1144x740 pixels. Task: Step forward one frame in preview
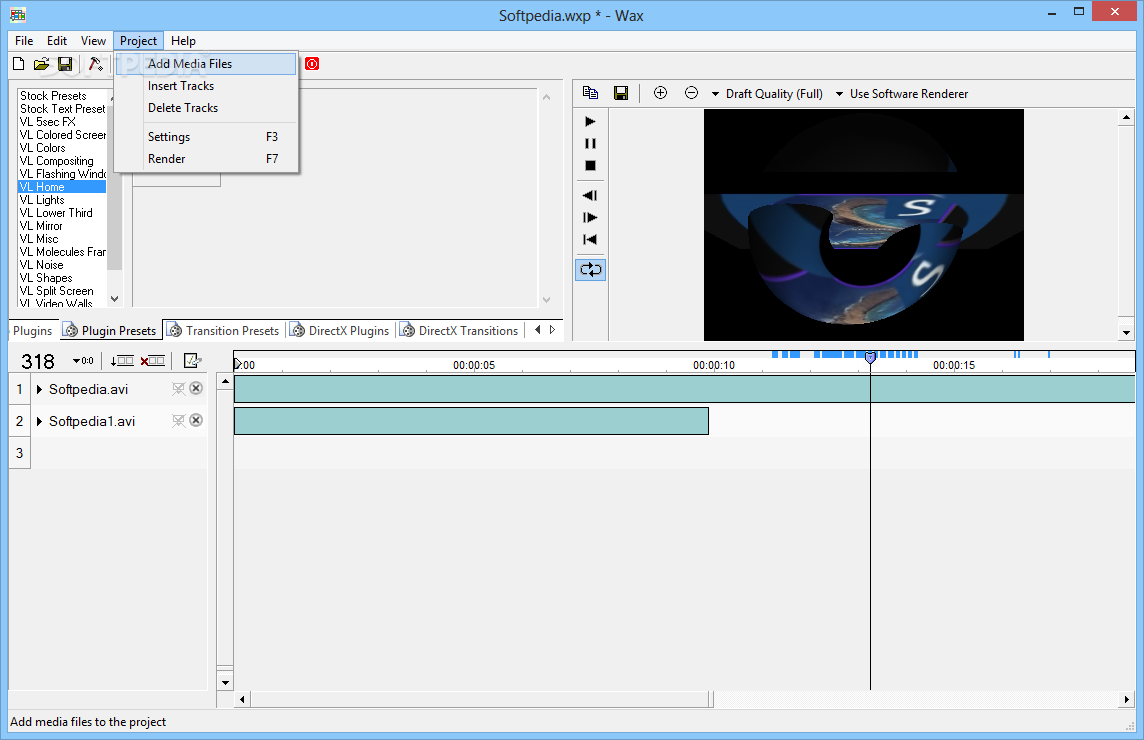[590, 217]
